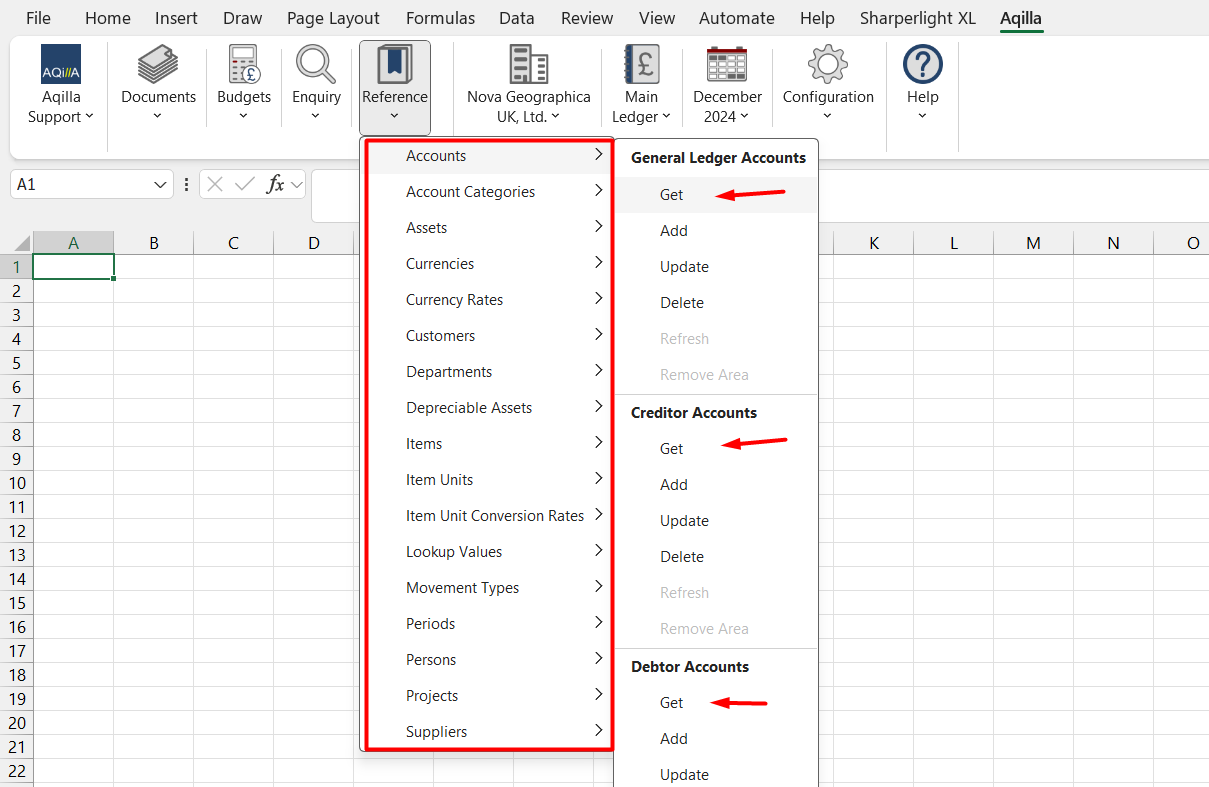
Task: Expand the Name Box dropdown arrow
Action: click(161, 185)
